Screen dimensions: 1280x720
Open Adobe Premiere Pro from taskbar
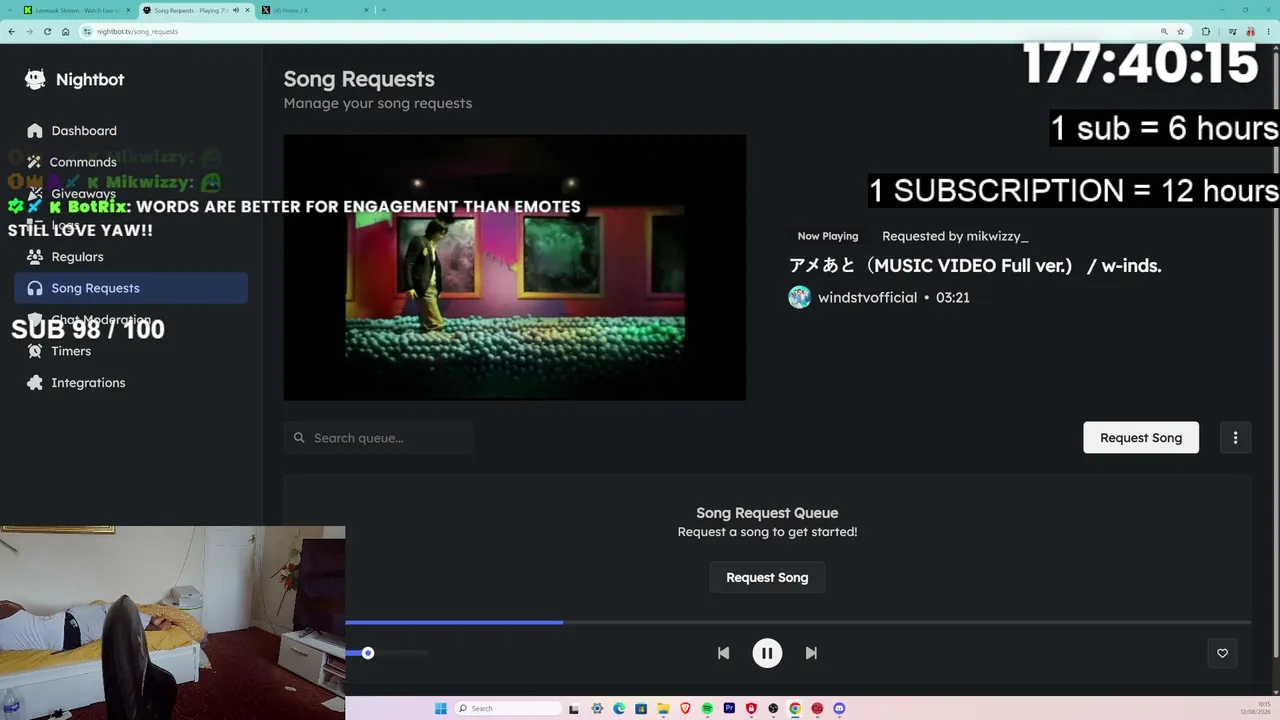729,708
